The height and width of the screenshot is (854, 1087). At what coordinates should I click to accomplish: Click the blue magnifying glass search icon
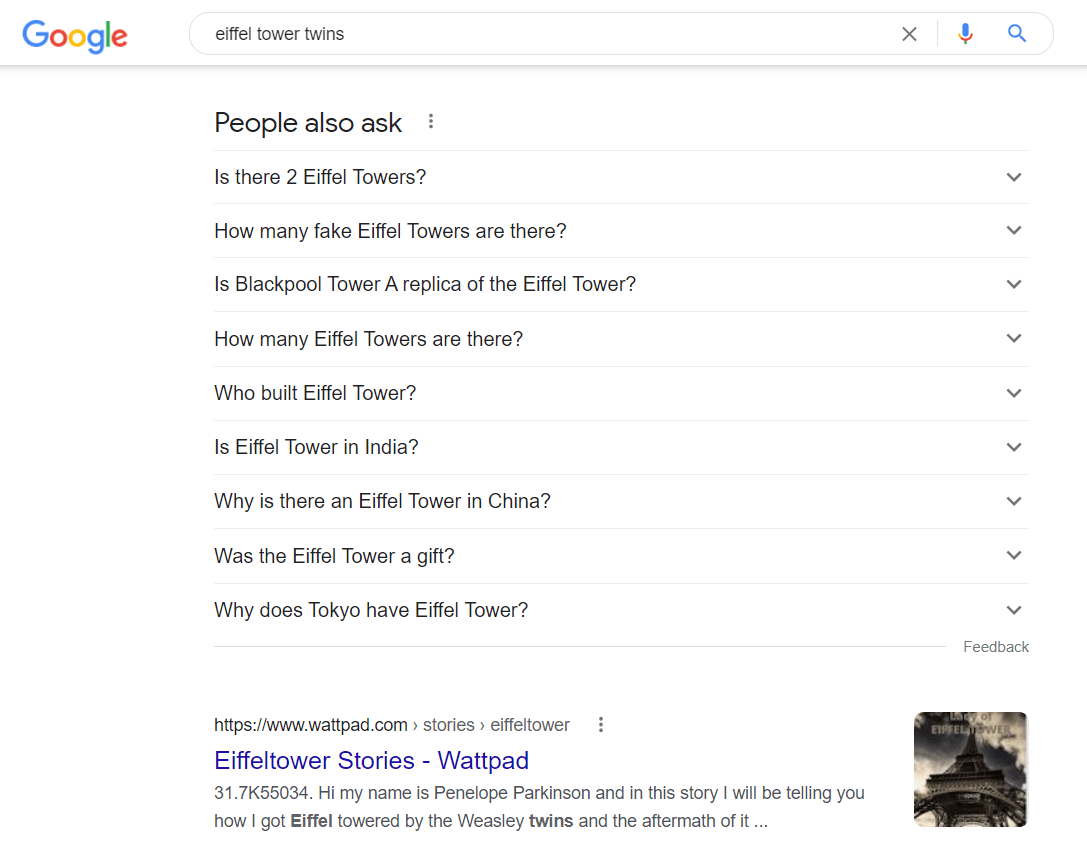(x=1016, y=33)
